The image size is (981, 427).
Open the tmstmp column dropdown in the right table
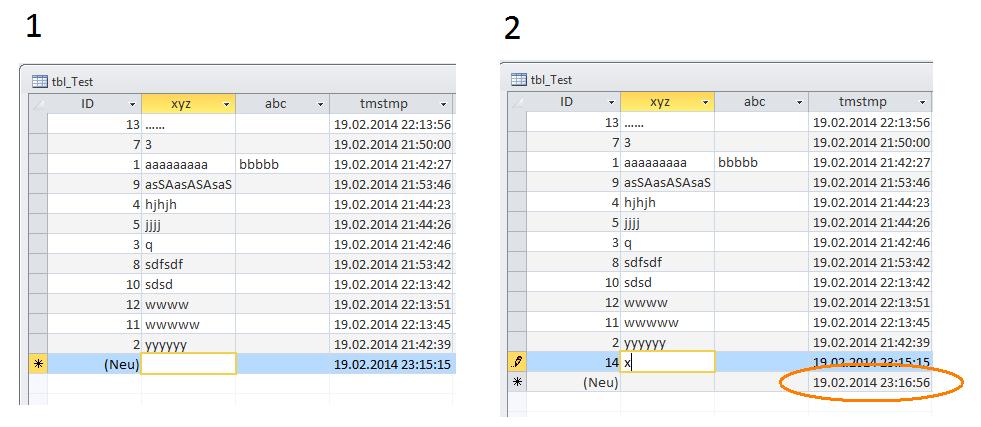click(x=922, y=103)
